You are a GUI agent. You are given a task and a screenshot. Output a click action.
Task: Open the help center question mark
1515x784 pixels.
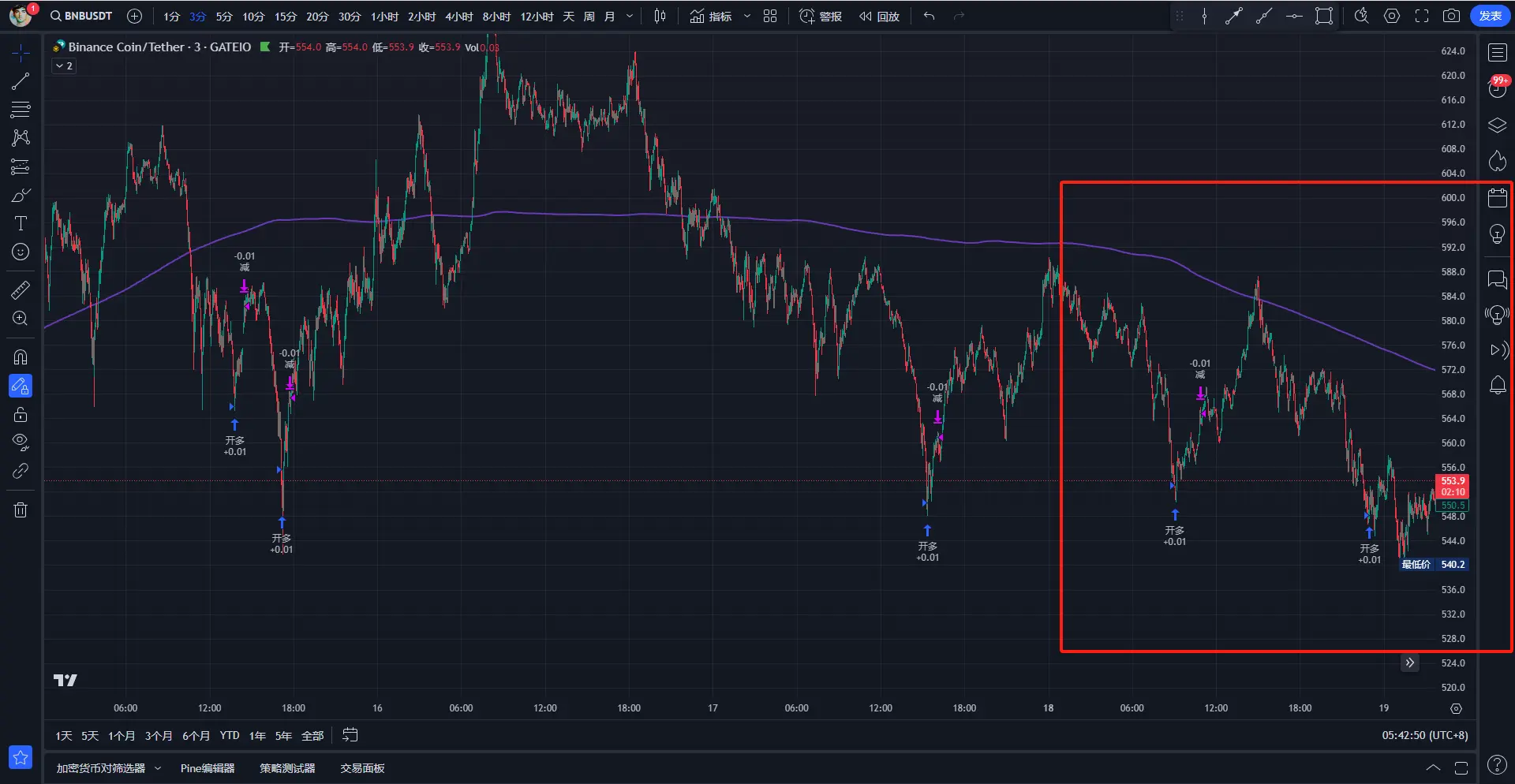pos(1496,765)
